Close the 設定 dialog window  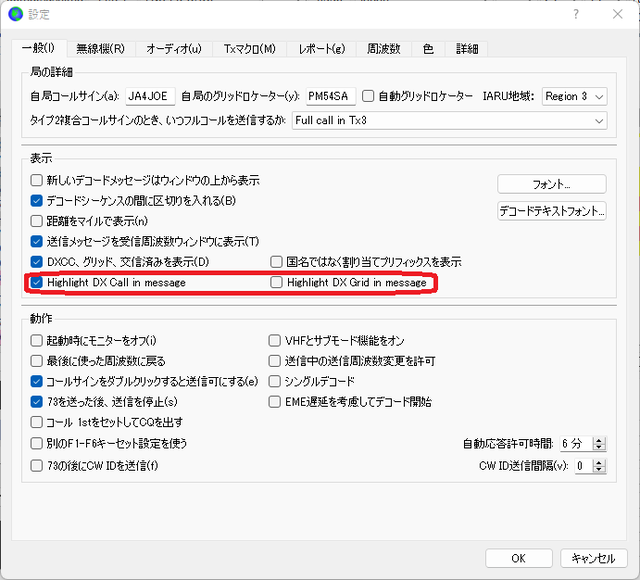coord(618,14)
